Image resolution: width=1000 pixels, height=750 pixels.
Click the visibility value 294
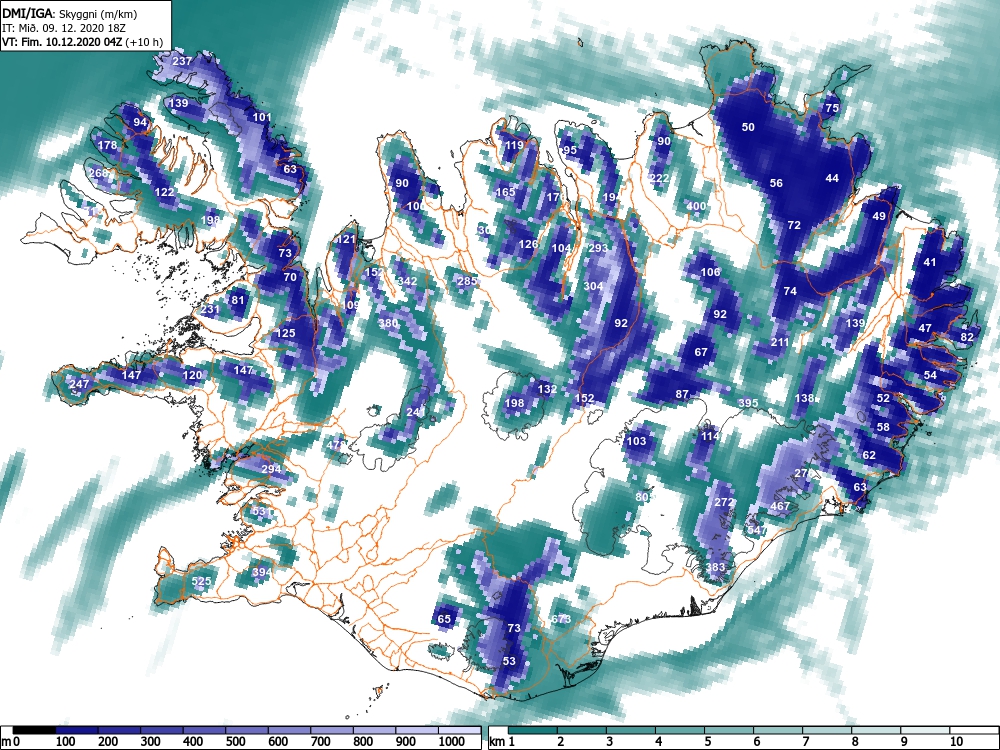tap(271, 469)
